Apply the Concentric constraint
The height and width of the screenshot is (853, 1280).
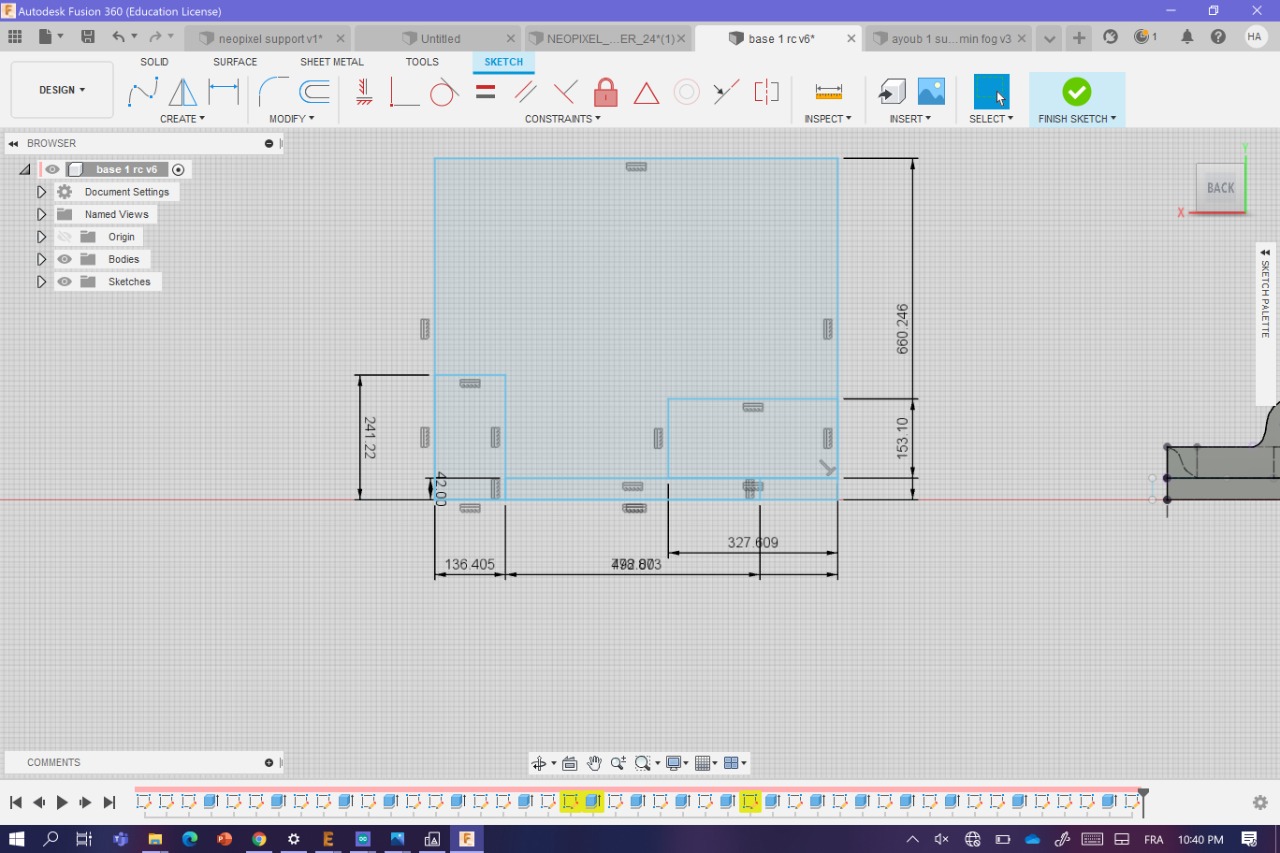coord(686,93)
